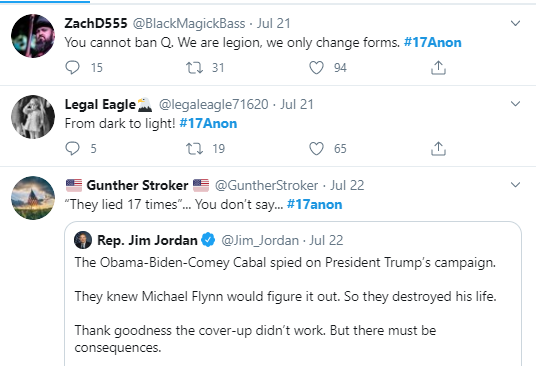The width and height of the screenshot is (536, 366).
Task: Open Gunther Stroker's flag avatar
Action: (x=33, y=198)
